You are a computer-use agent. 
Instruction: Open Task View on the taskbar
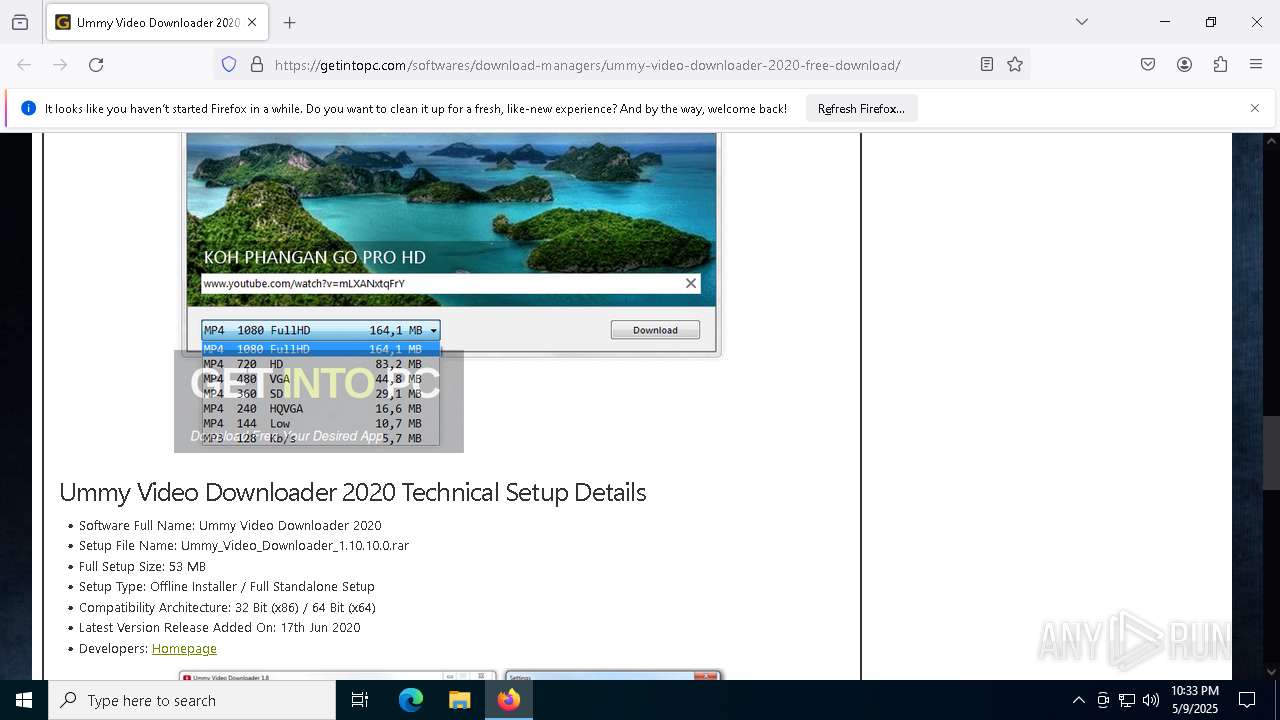click(360, 700)
